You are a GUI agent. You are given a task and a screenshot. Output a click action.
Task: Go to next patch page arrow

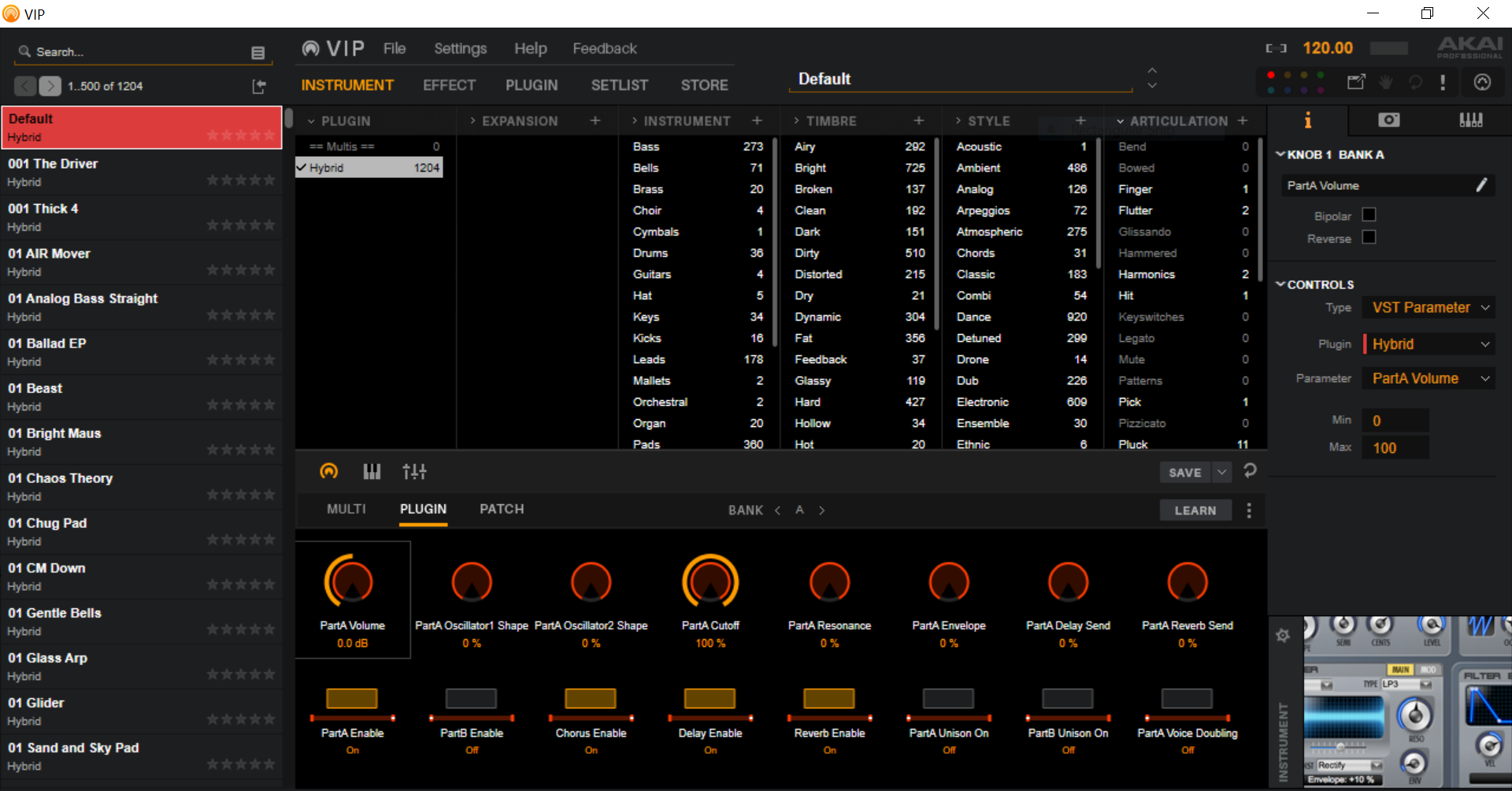click(x=50, y=86)
